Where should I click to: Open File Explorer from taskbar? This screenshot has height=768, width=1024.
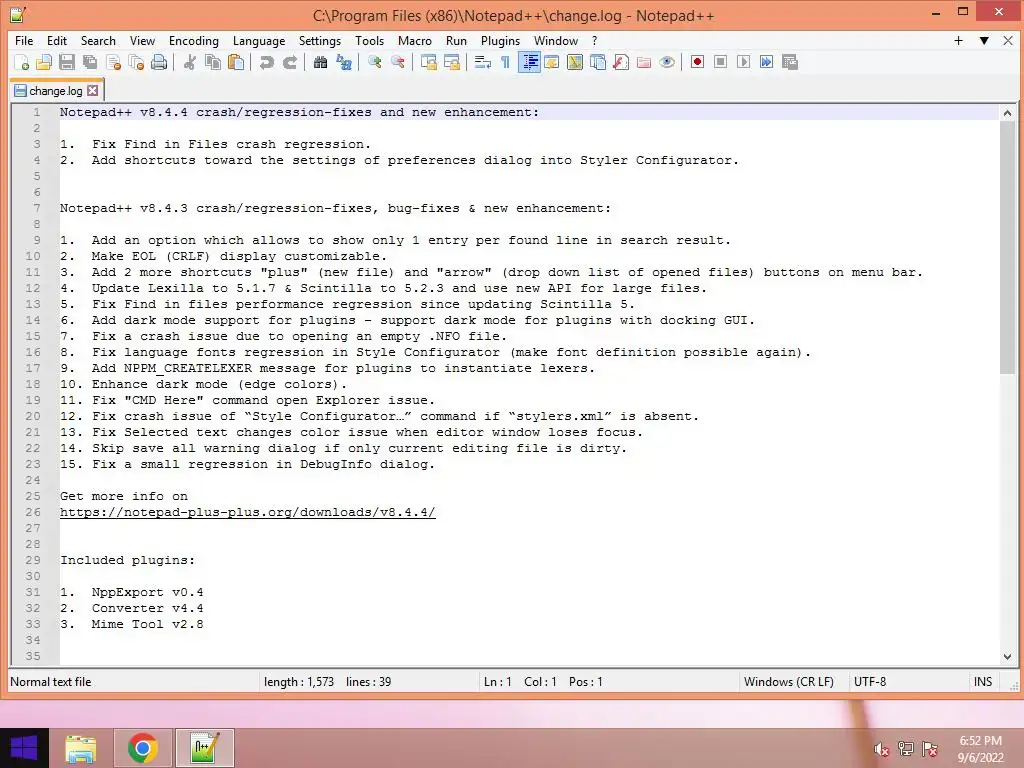coord(80,748)
